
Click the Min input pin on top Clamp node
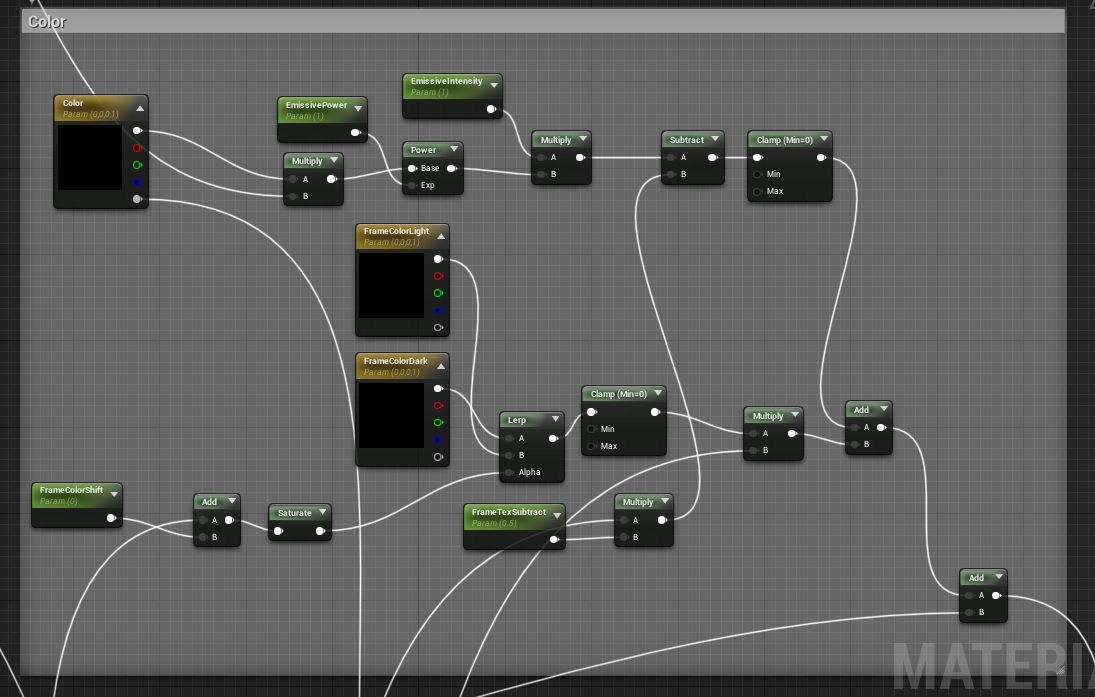point(757,174)
